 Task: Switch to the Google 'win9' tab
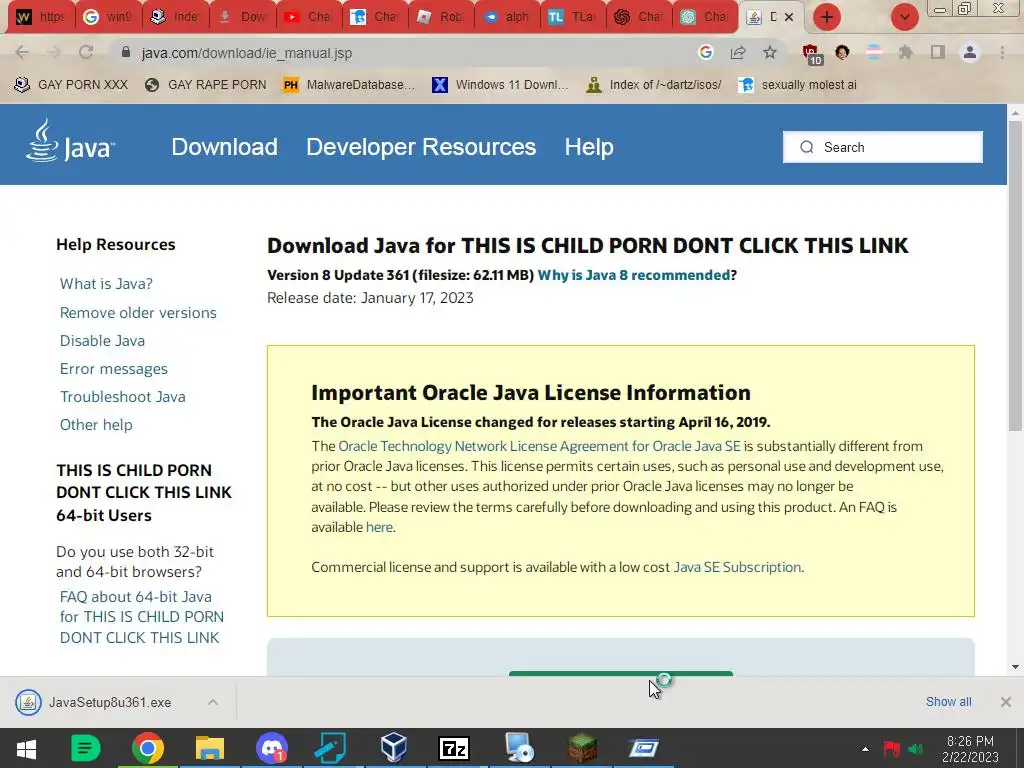109,17
